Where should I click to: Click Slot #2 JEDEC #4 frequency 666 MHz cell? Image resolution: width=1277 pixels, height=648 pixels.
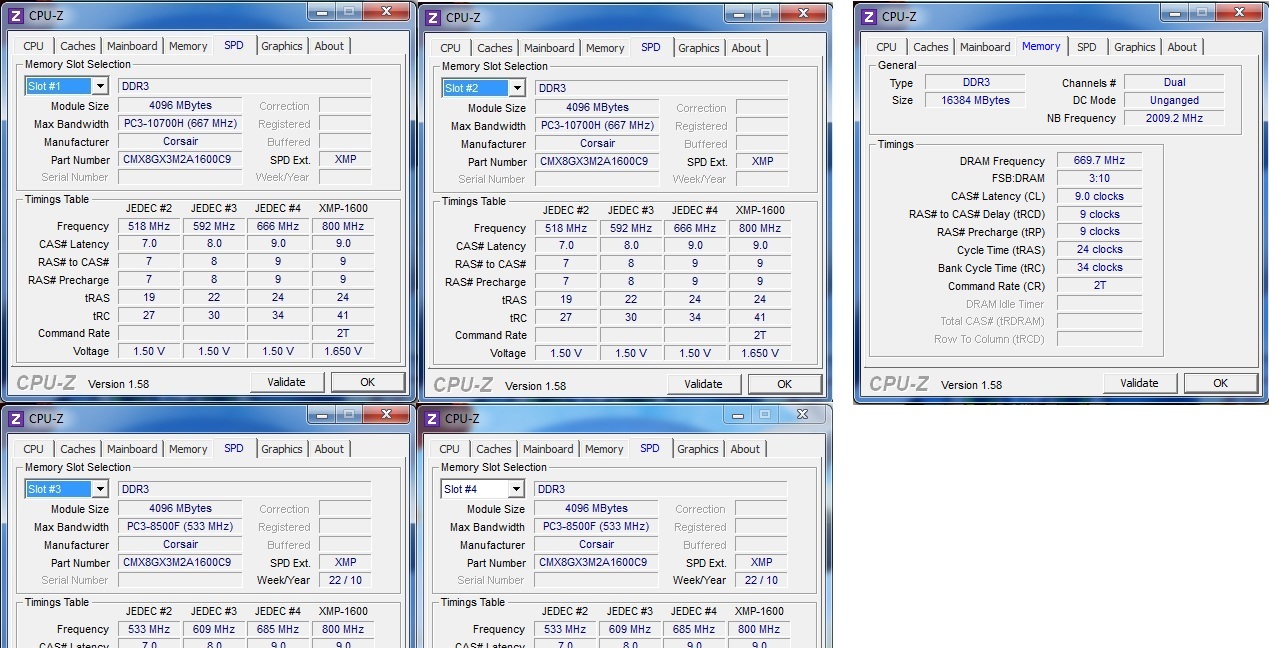tap(695, 228)
